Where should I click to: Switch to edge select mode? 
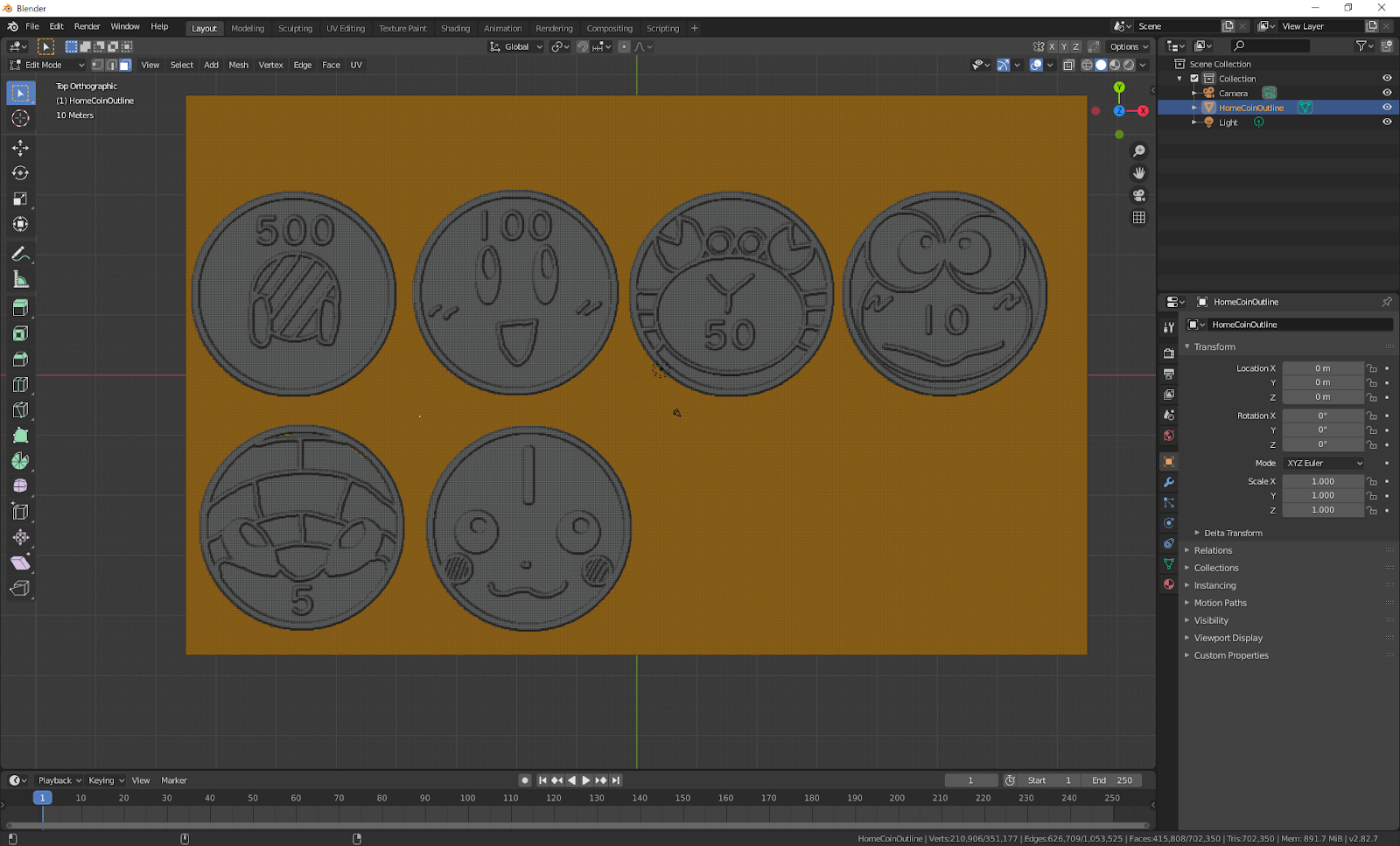click(x=111, y=65)
